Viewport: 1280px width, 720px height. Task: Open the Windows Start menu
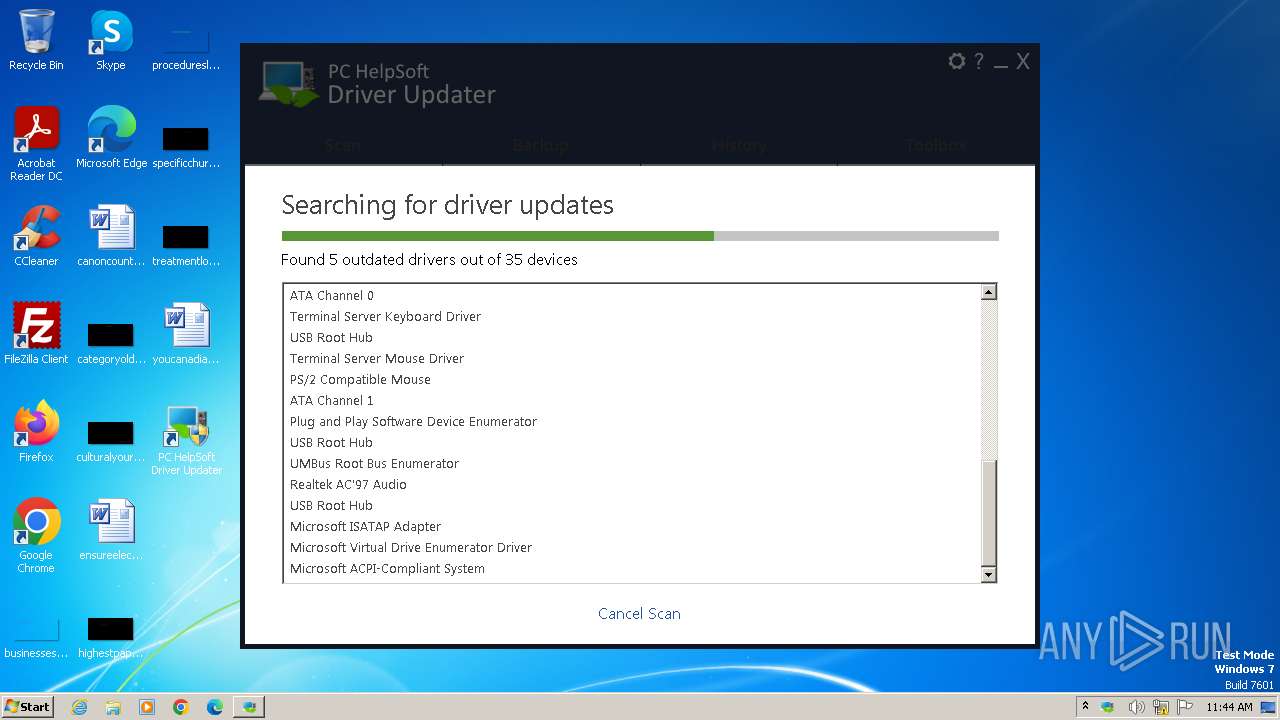pos(27,706)
